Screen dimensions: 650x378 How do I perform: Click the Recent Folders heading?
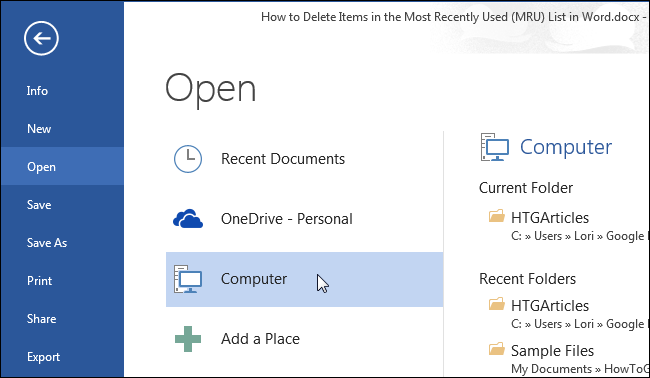pos(527,279)
